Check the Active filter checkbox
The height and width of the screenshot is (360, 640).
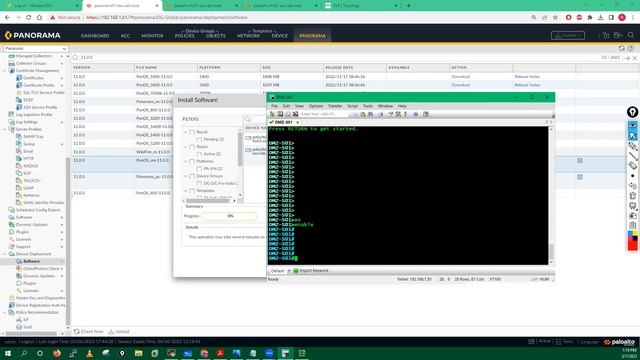point(199,154)
